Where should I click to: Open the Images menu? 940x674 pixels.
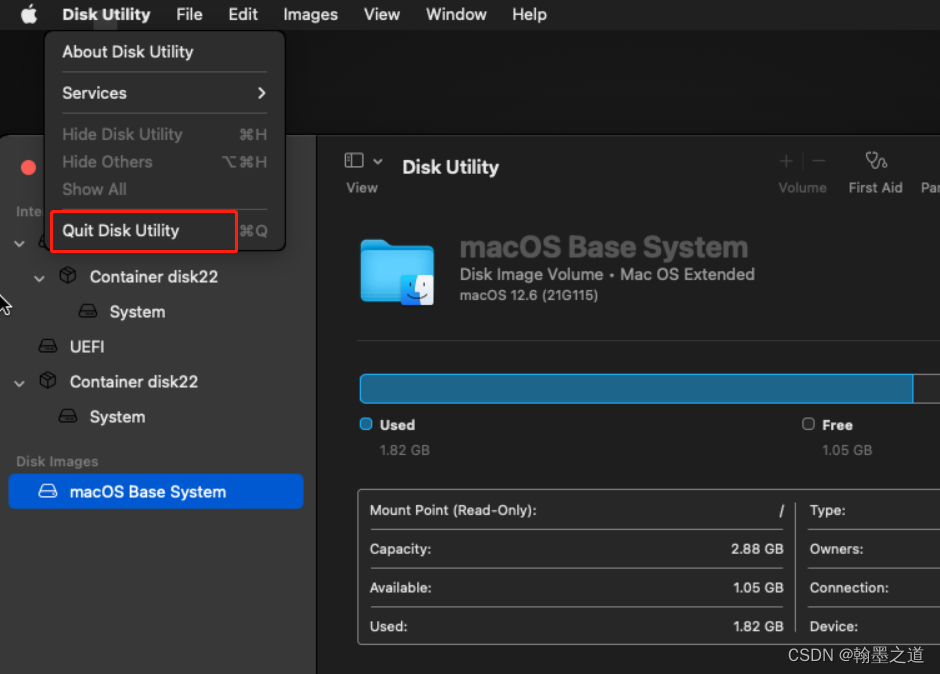[311, 14]
